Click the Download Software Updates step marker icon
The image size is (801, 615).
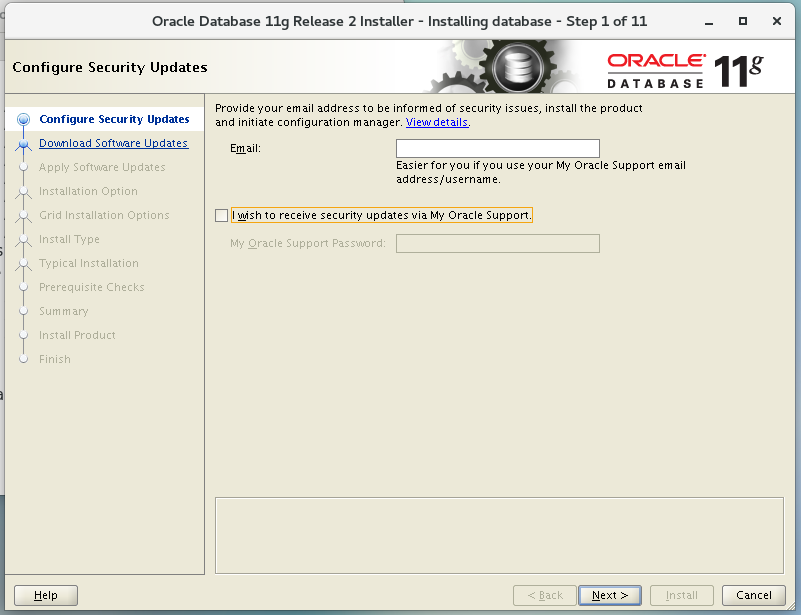(23, 145)
